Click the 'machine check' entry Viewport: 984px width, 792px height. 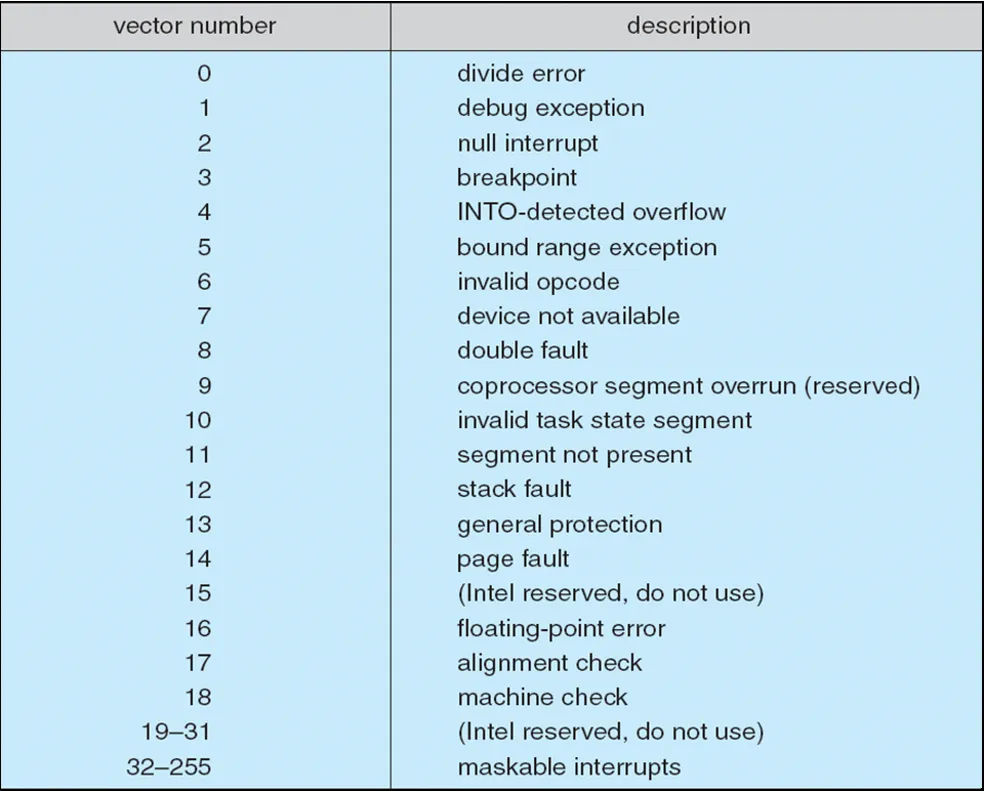click(x=542, y=697)
